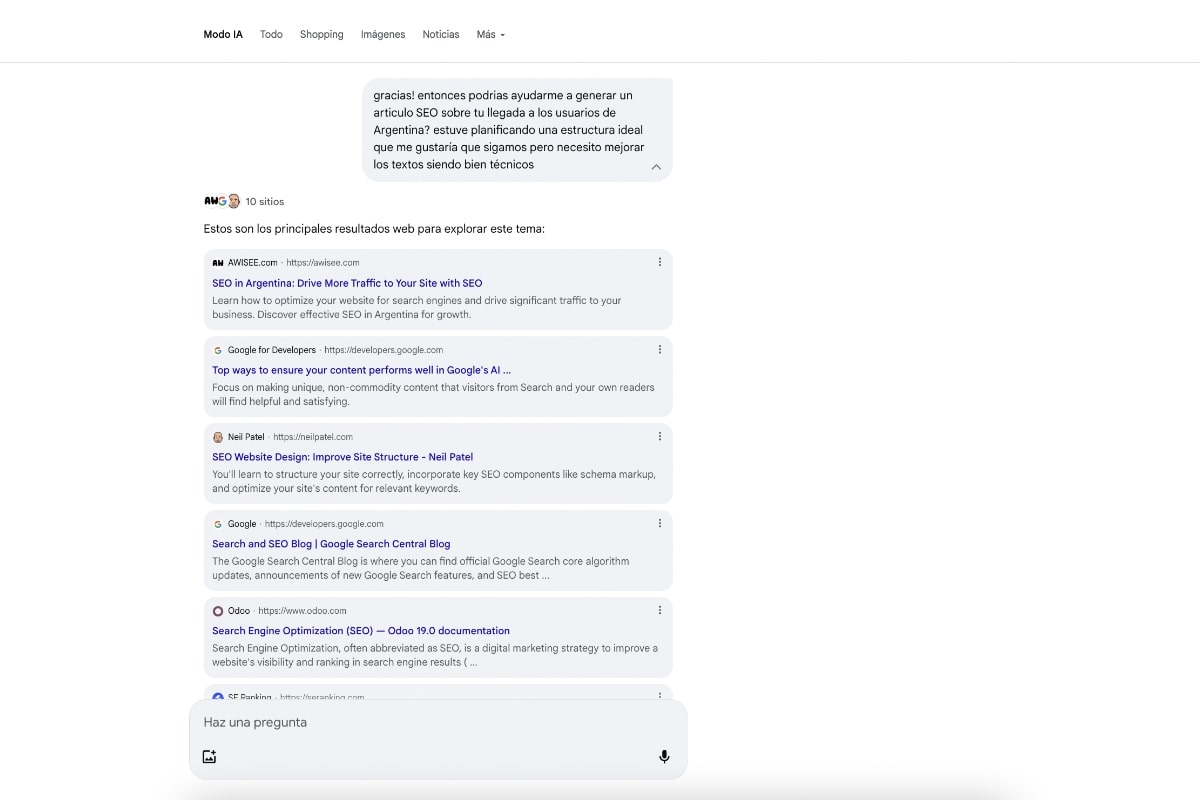
Task: Select the image upload icon in the question box
Action: (209, 756)
